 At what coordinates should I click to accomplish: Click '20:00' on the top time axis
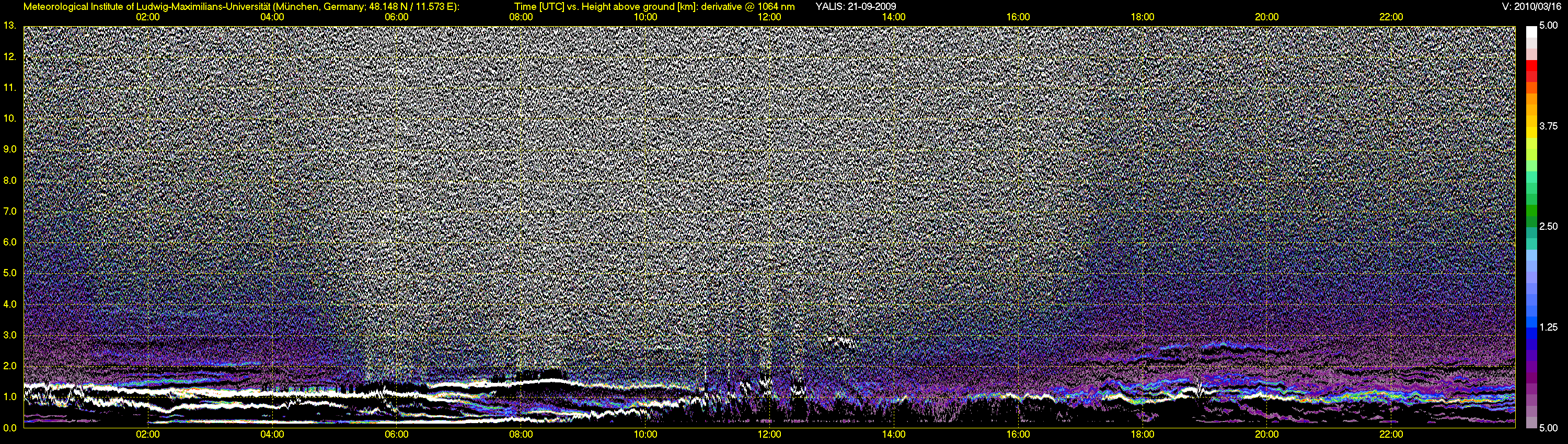point(1267,17)
